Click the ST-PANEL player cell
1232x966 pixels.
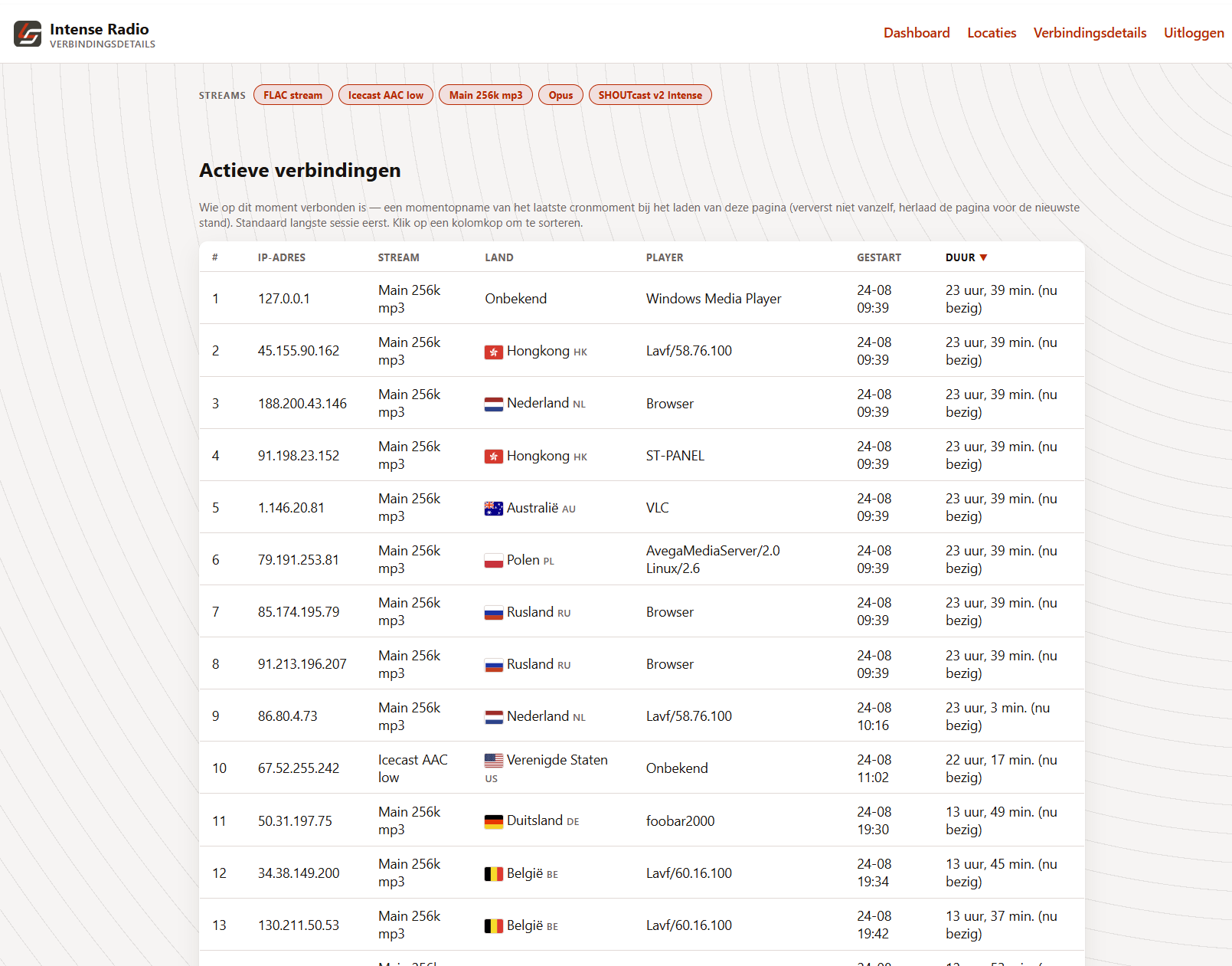click(675, 456)
